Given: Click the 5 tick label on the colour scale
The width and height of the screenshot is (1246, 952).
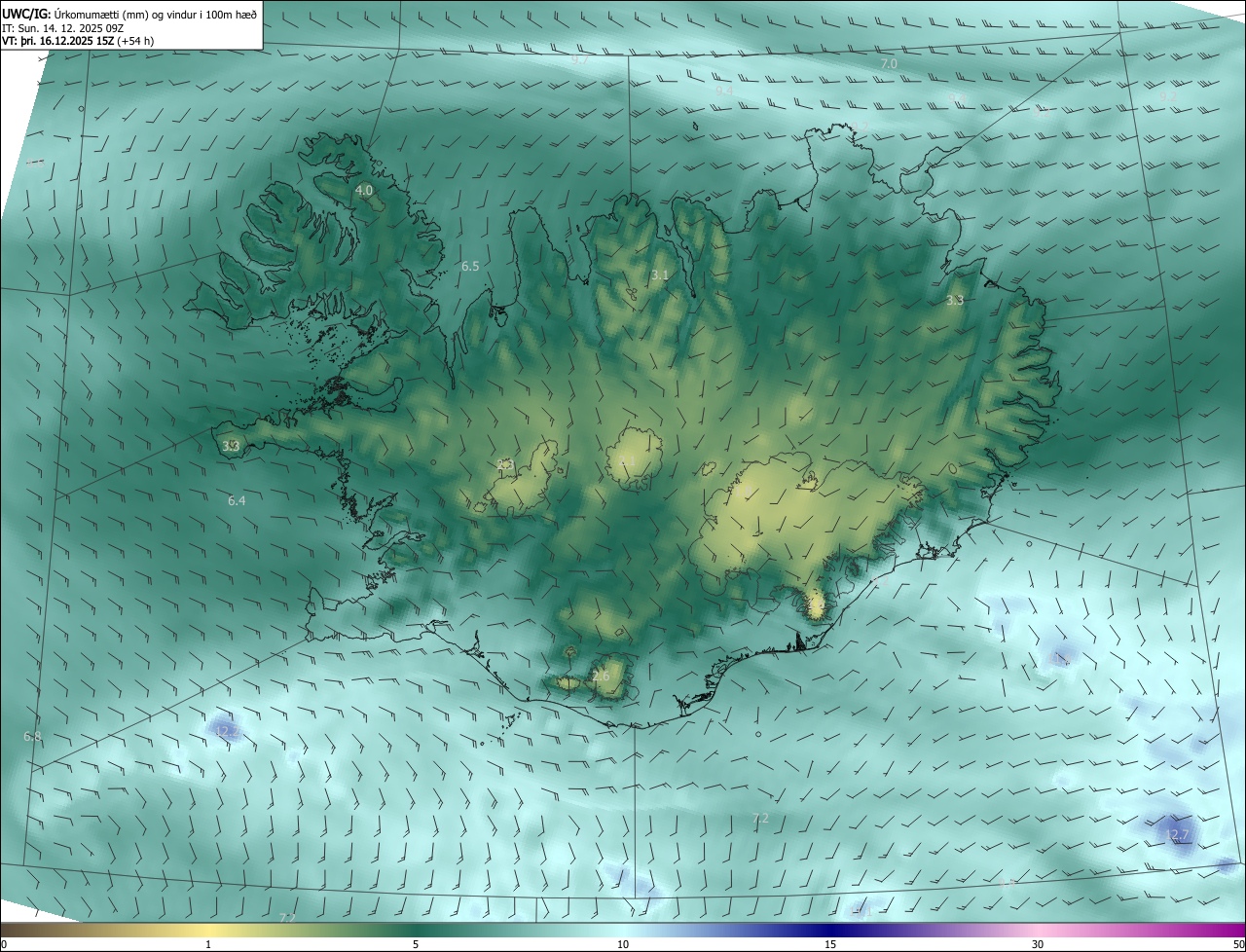Looking at the screenshot, I should coord(416,945).
